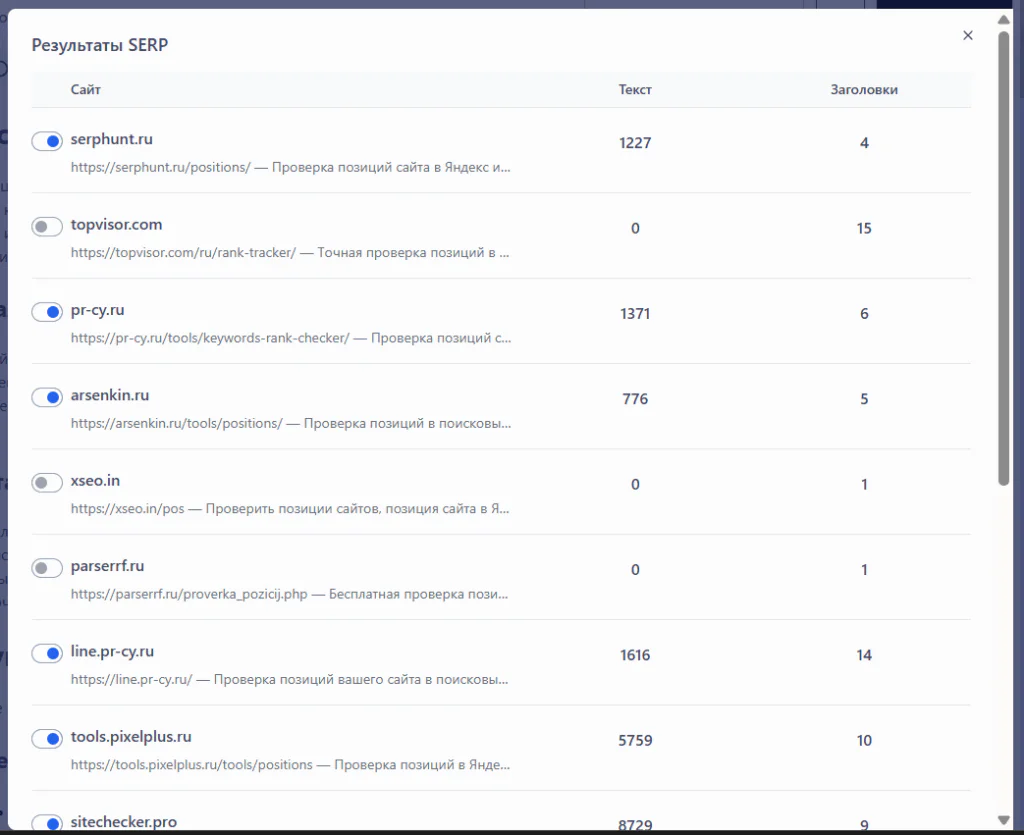Click text count 1227 for serphunt.ru
Image resolution: width=1024 pixels, height=835 pixels.
point(635,143)
